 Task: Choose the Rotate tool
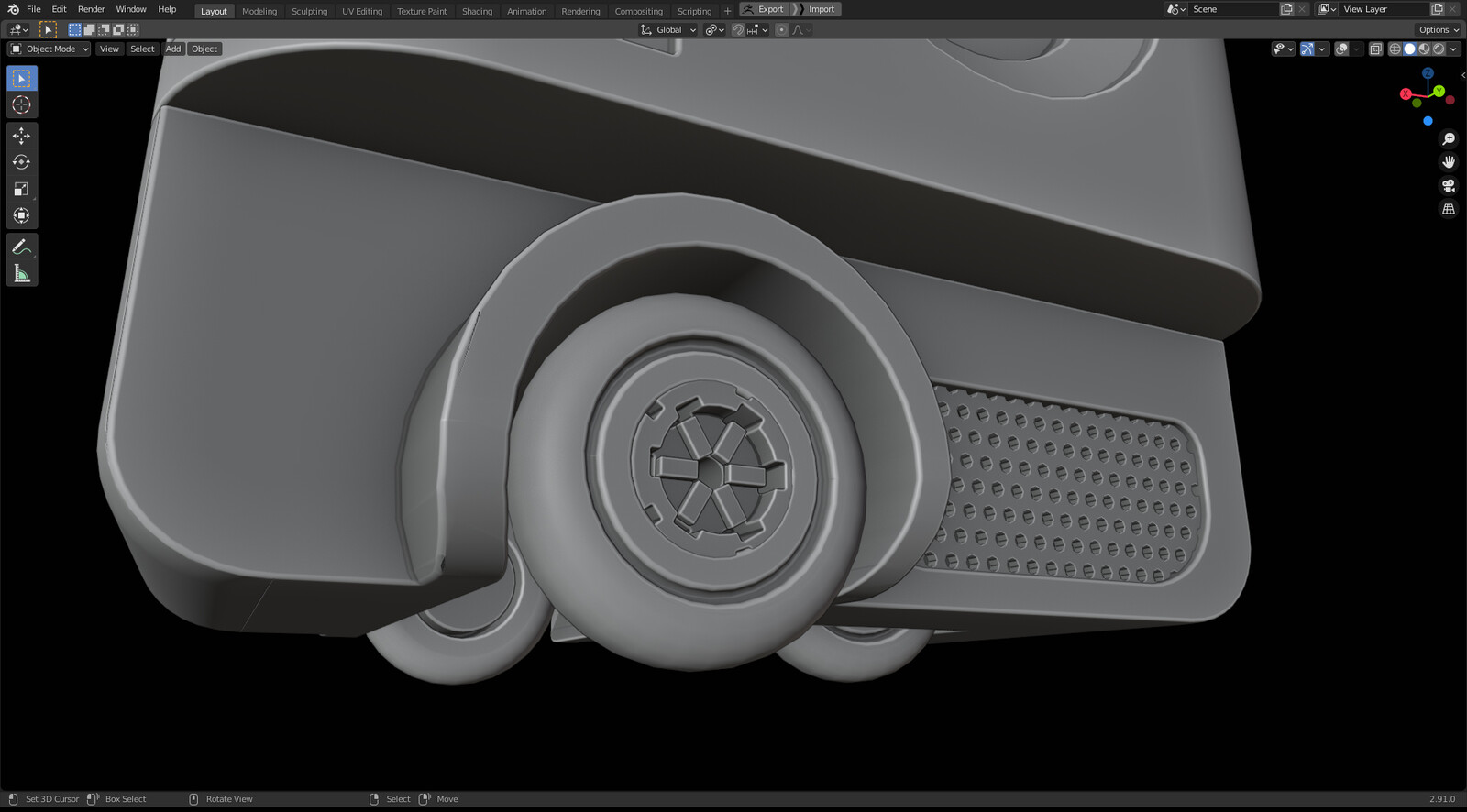click(22, 162)
